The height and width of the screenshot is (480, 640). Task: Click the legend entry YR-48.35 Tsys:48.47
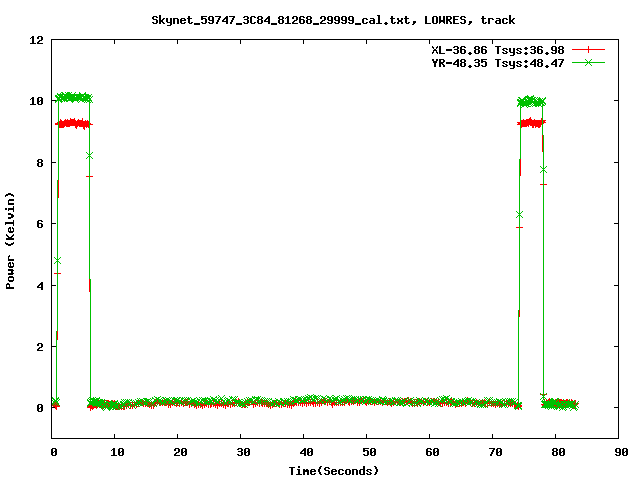[498, 63]
